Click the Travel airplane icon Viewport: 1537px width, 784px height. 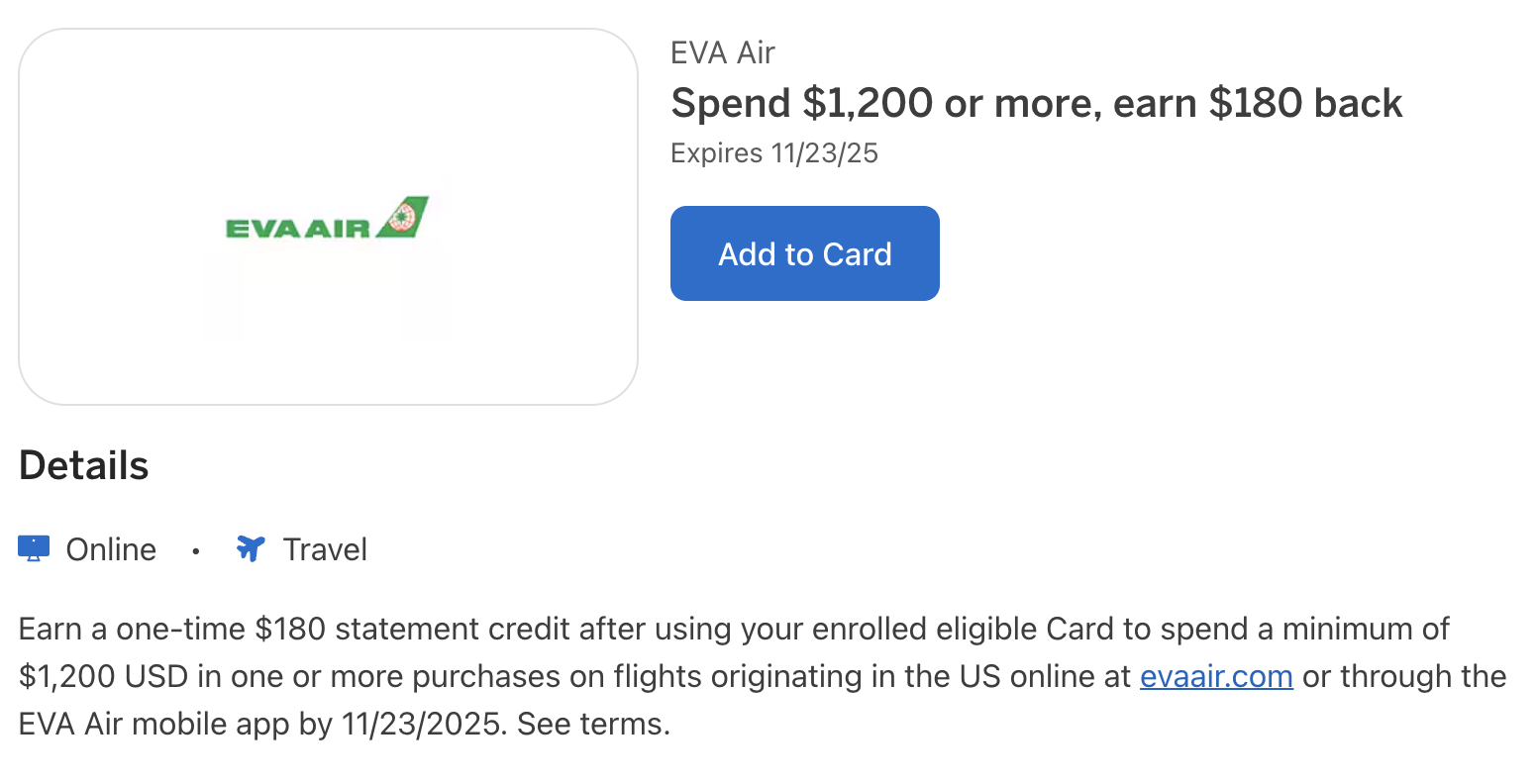pos(251,548)
